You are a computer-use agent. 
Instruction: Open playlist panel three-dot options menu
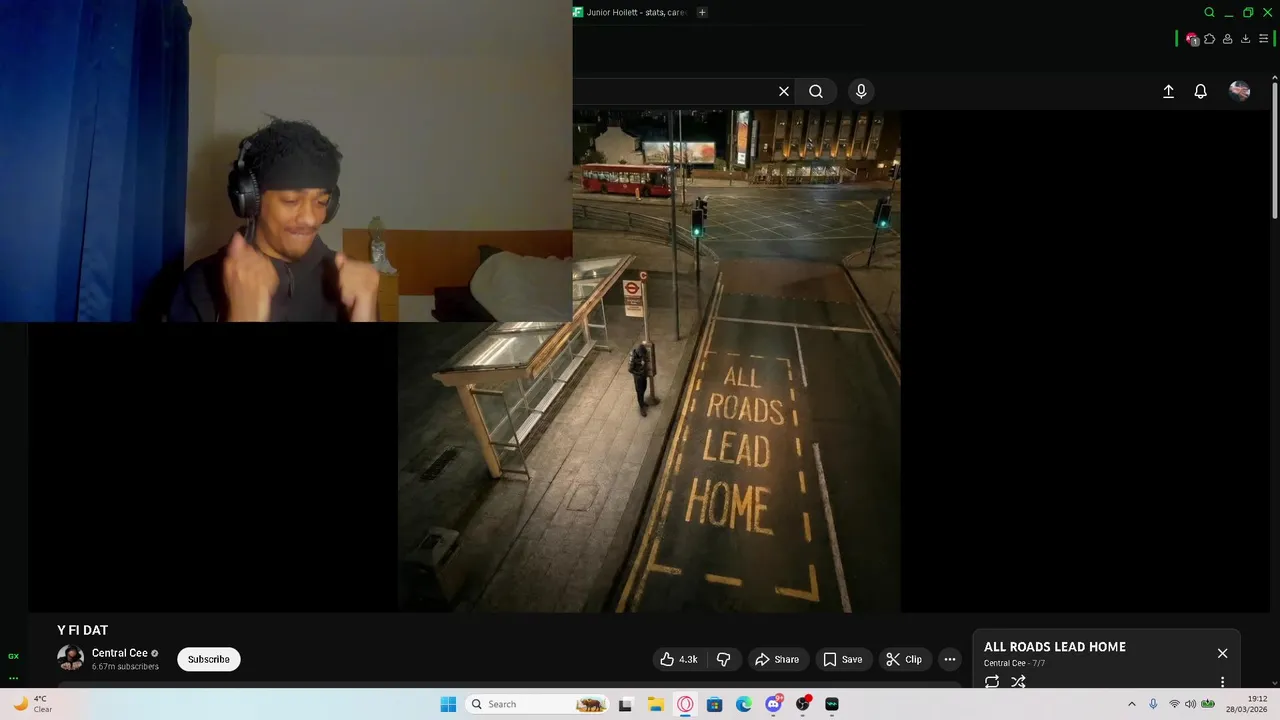[x=1222, y=682]
